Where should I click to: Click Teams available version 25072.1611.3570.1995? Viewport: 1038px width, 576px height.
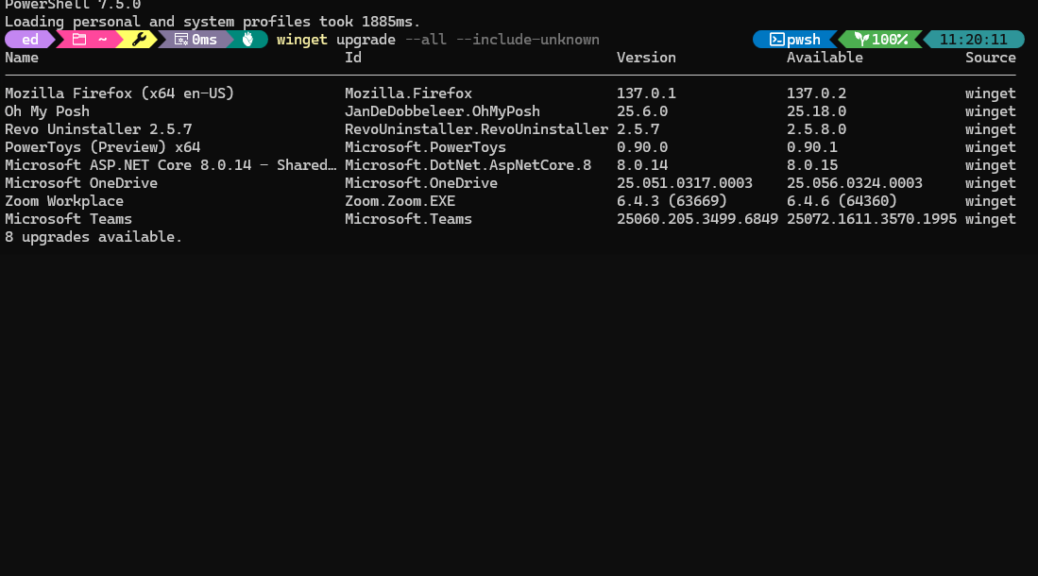point(872,218)
